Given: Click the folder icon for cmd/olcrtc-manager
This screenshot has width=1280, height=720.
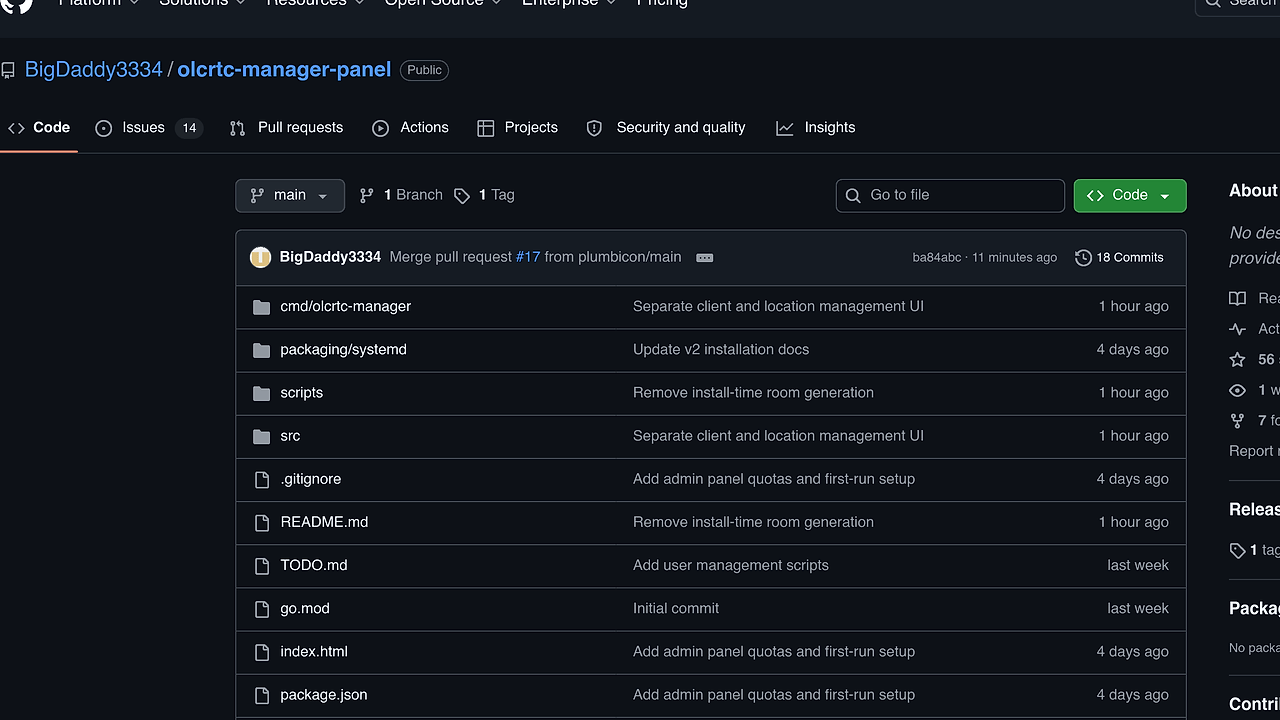Looking at the screenshot, I should click(262, 307).
